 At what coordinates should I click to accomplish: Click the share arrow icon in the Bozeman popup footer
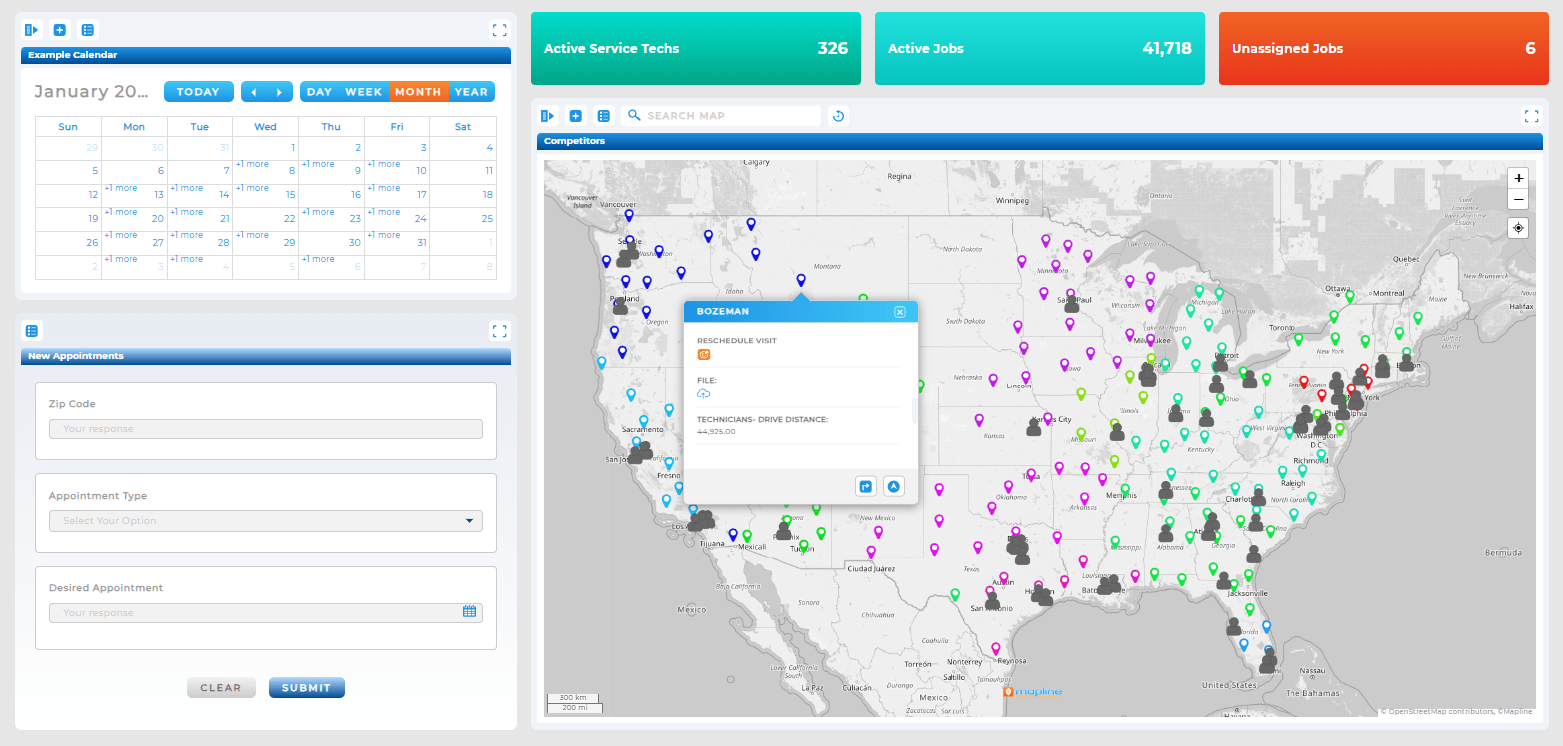coord(865,486)
